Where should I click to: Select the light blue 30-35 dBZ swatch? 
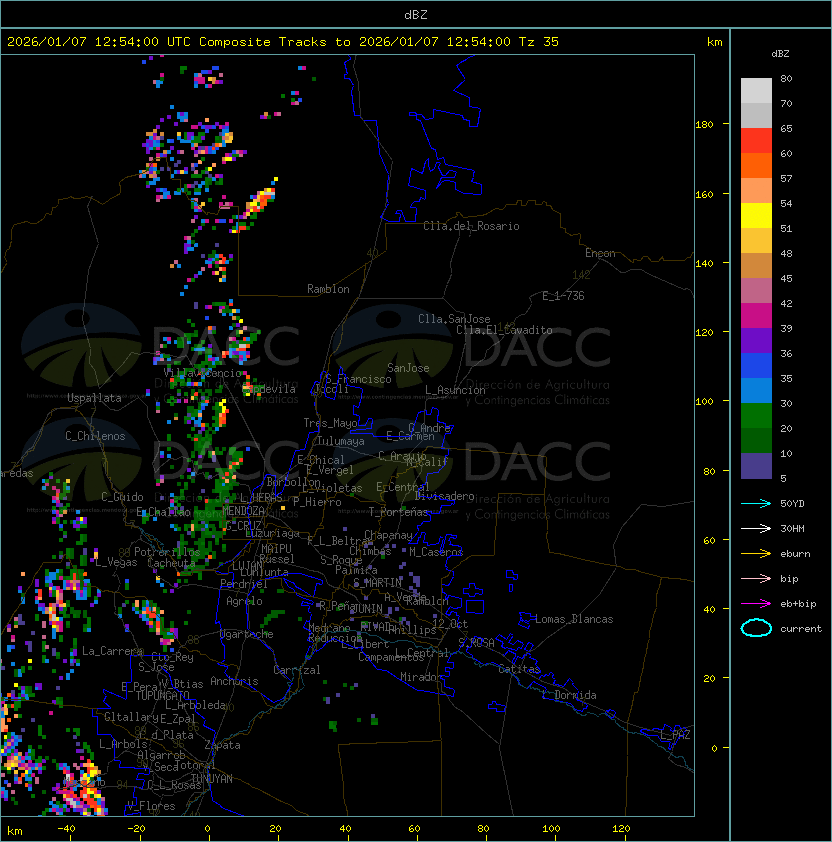click(756, 391)
